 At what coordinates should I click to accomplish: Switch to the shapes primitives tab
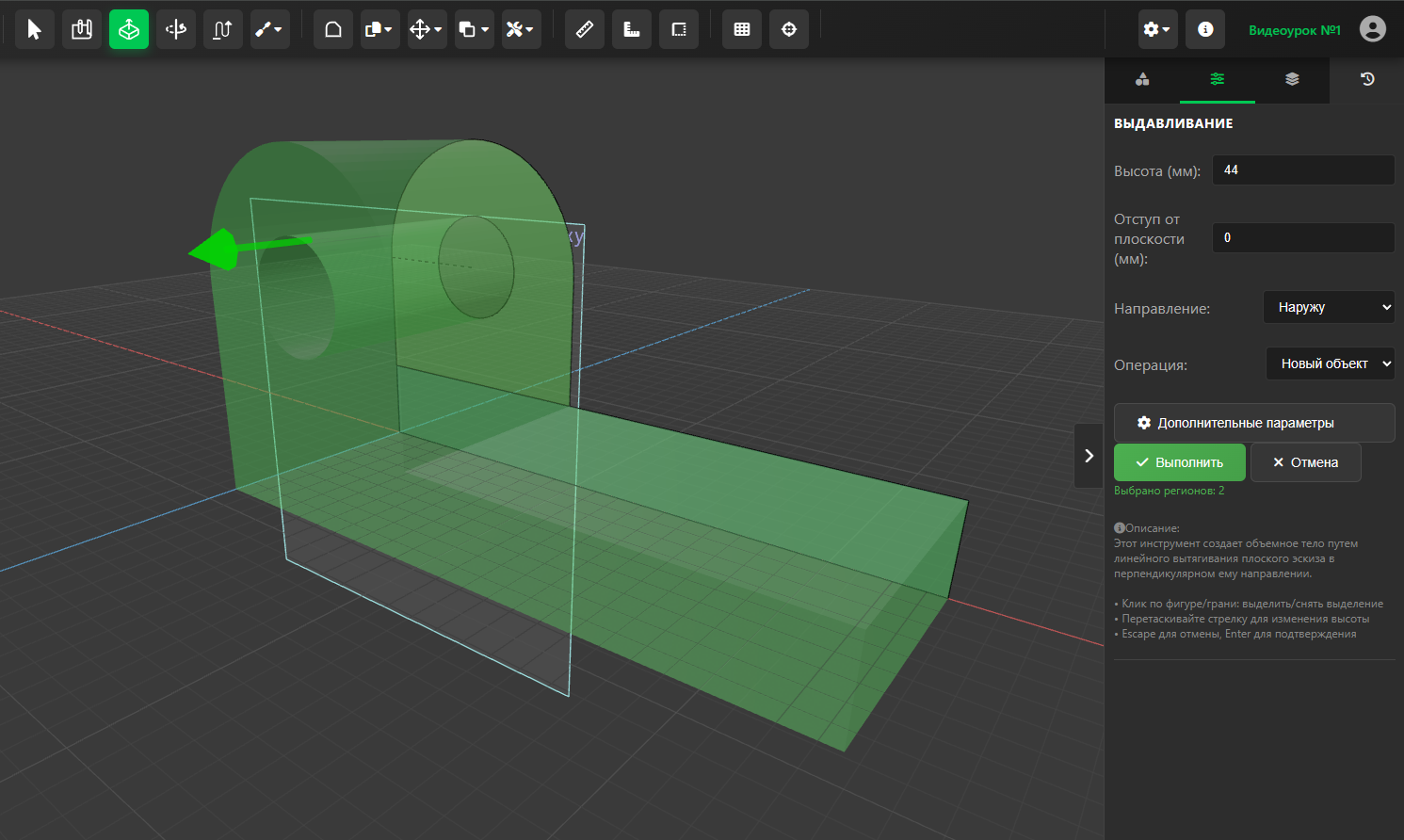[1142, 79]
